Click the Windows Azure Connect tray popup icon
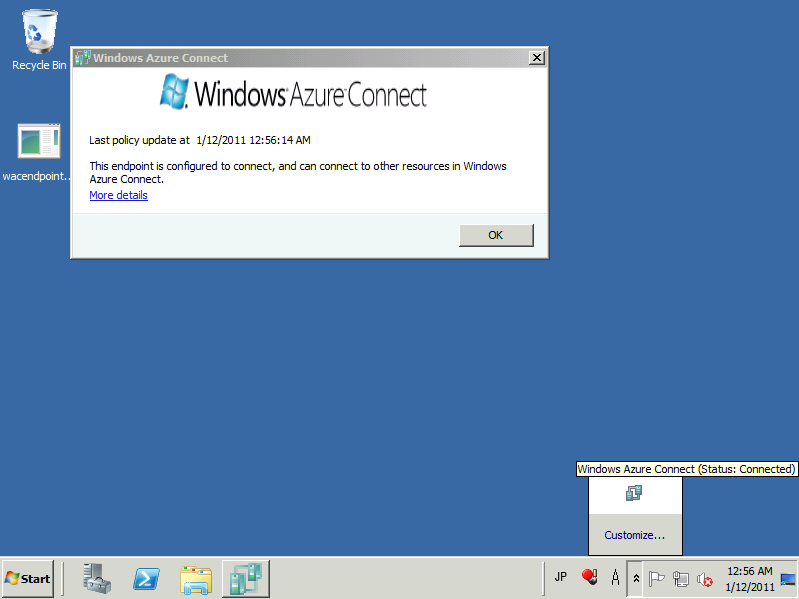The width and height of the screenshot is (799, 599). 634,493
